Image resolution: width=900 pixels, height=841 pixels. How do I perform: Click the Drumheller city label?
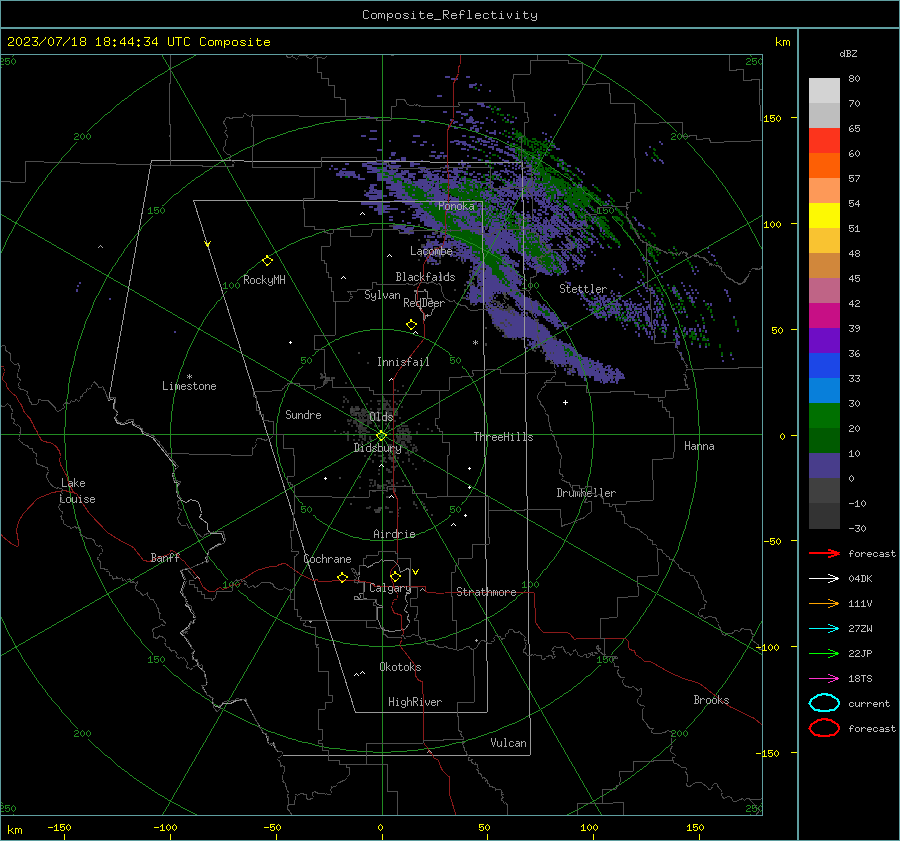pos(586,493)
